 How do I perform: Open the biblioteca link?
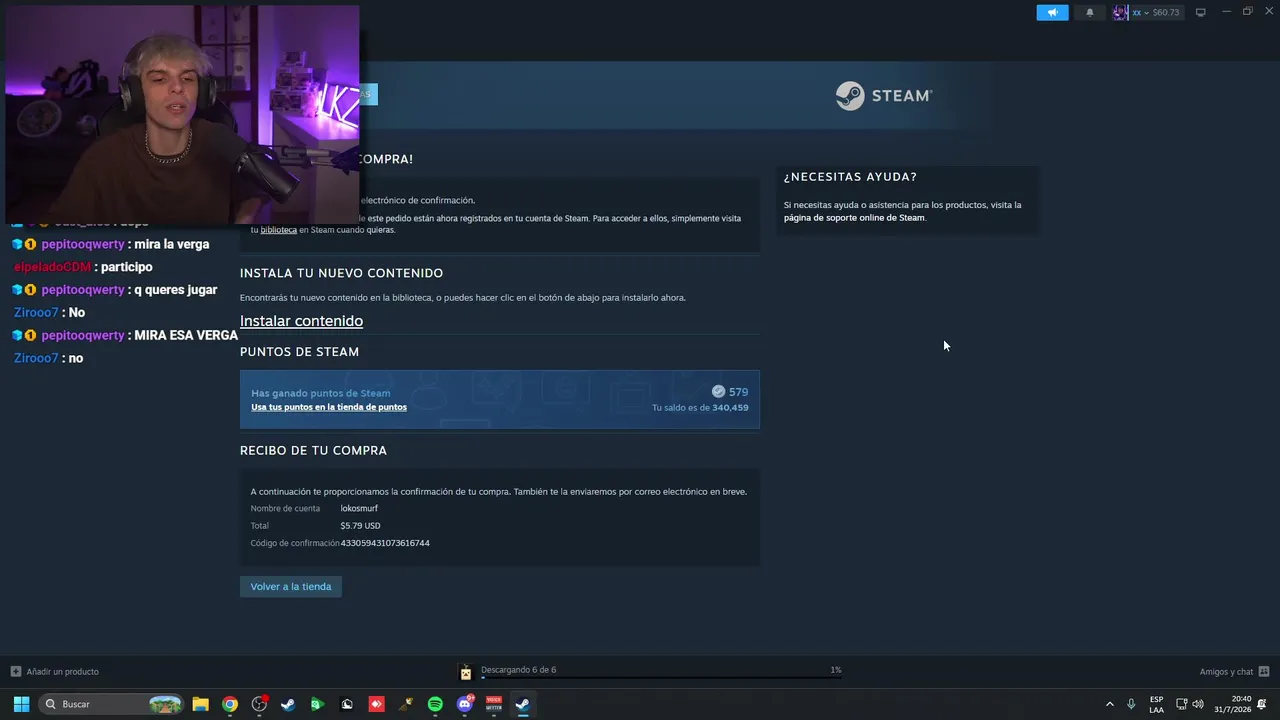tap(279, 230)
